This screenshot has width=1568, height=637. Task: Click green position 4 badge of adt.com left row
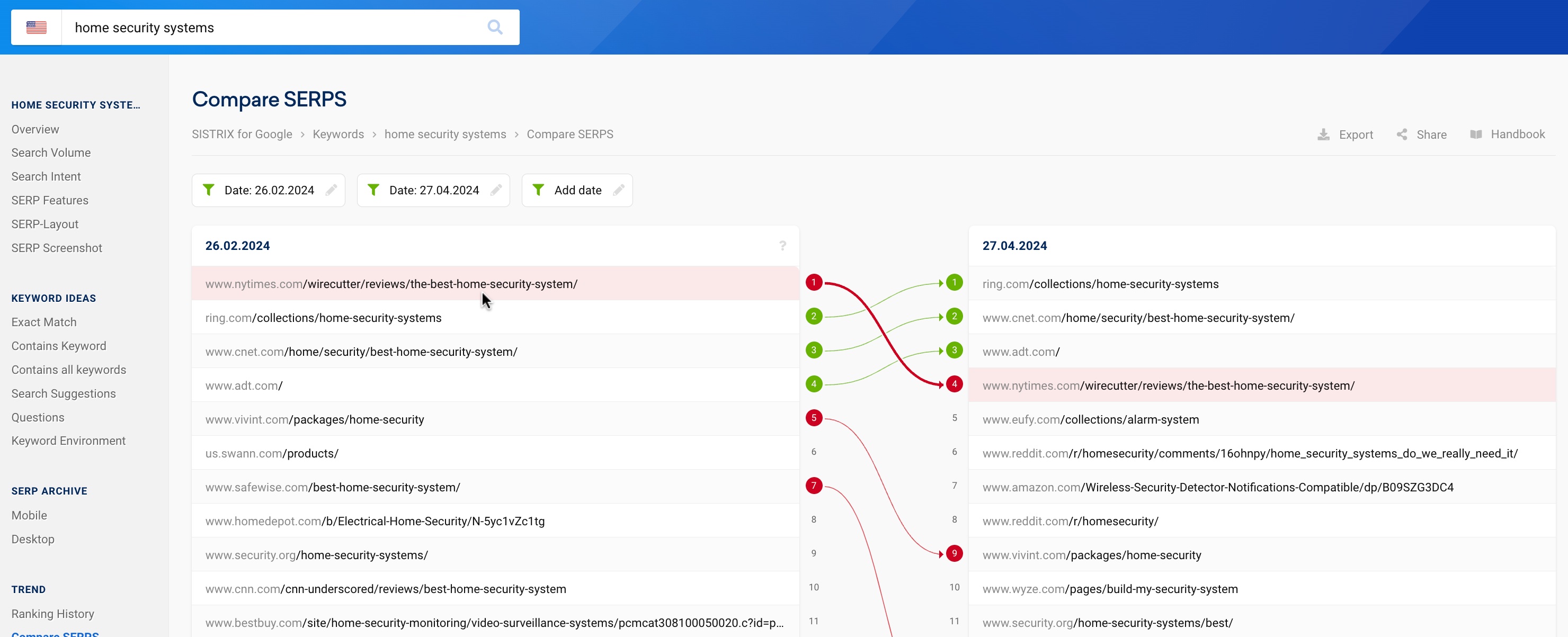814,384
